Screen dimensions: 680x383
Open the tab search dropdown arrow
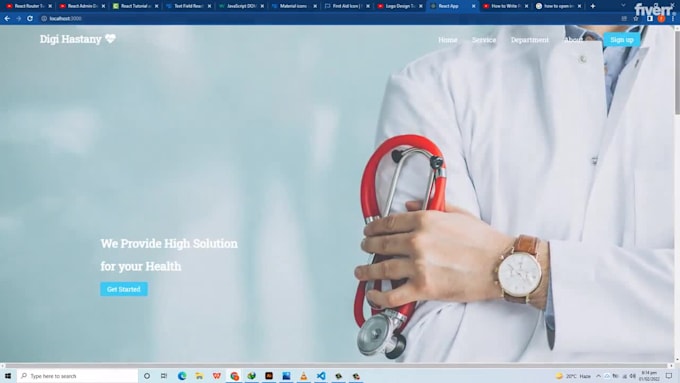623,6
